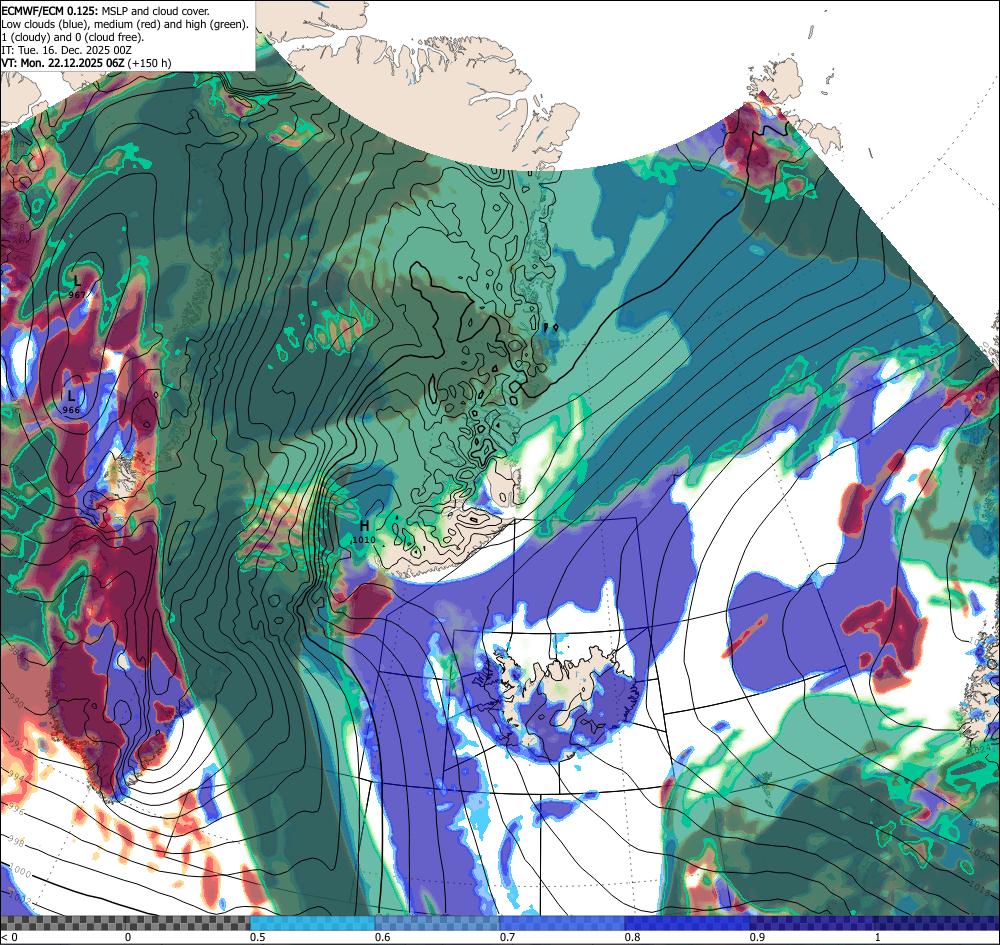The width and height of the screenshot is (1000, 945).
Task: Click the '1 (cloudy) and 0 (cloud free).' line
Action: [x=73, y=37]
